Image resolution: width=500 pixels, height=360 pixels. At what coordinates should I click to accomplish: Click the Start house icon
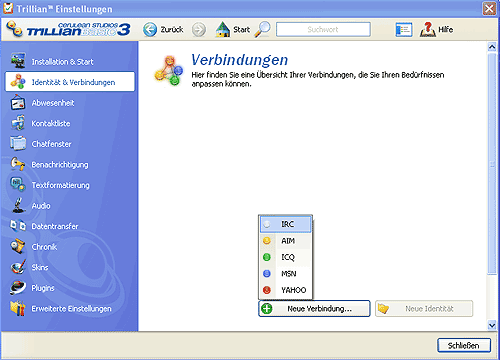pyautogui.click(x=223, y=29)
